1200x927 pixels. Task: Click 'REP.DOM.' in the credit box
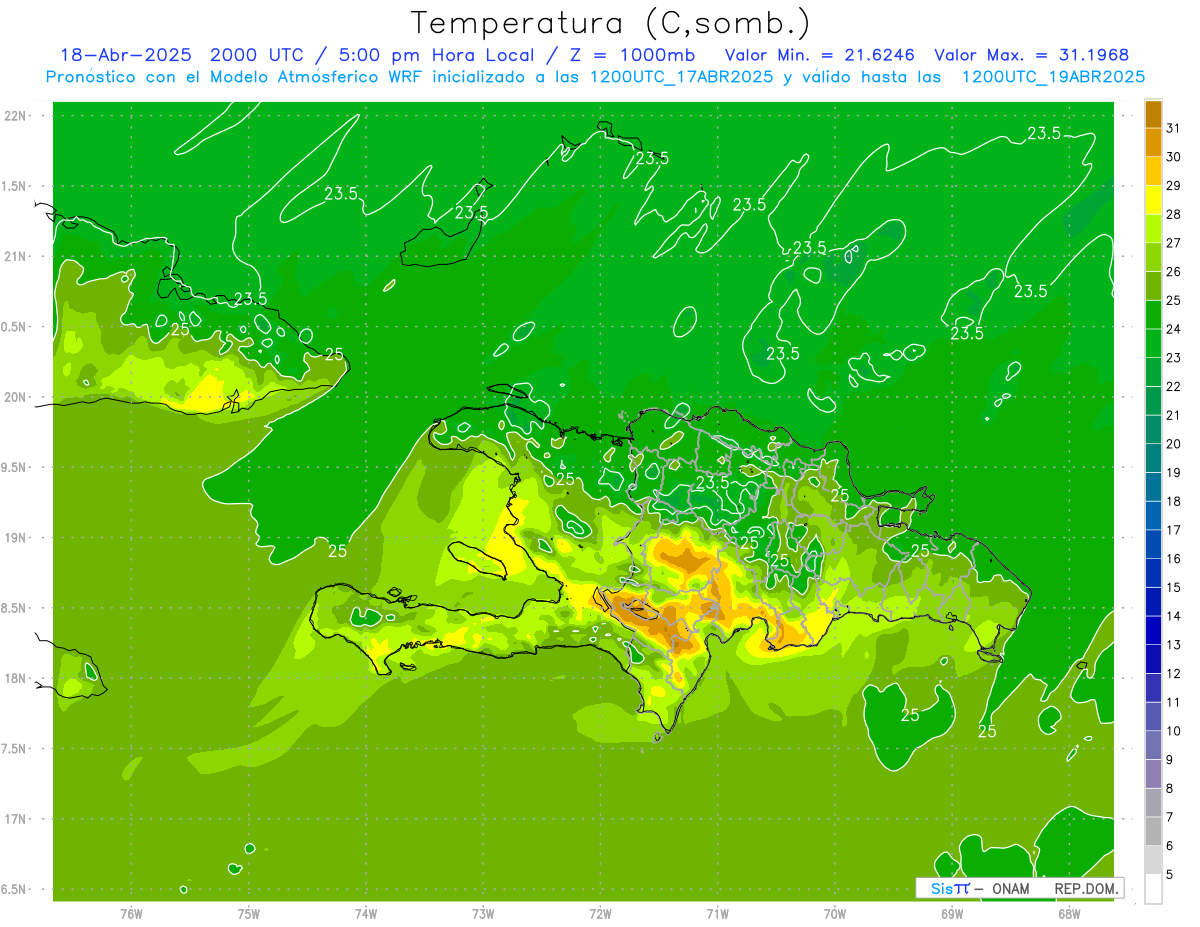click(1087, 888)
